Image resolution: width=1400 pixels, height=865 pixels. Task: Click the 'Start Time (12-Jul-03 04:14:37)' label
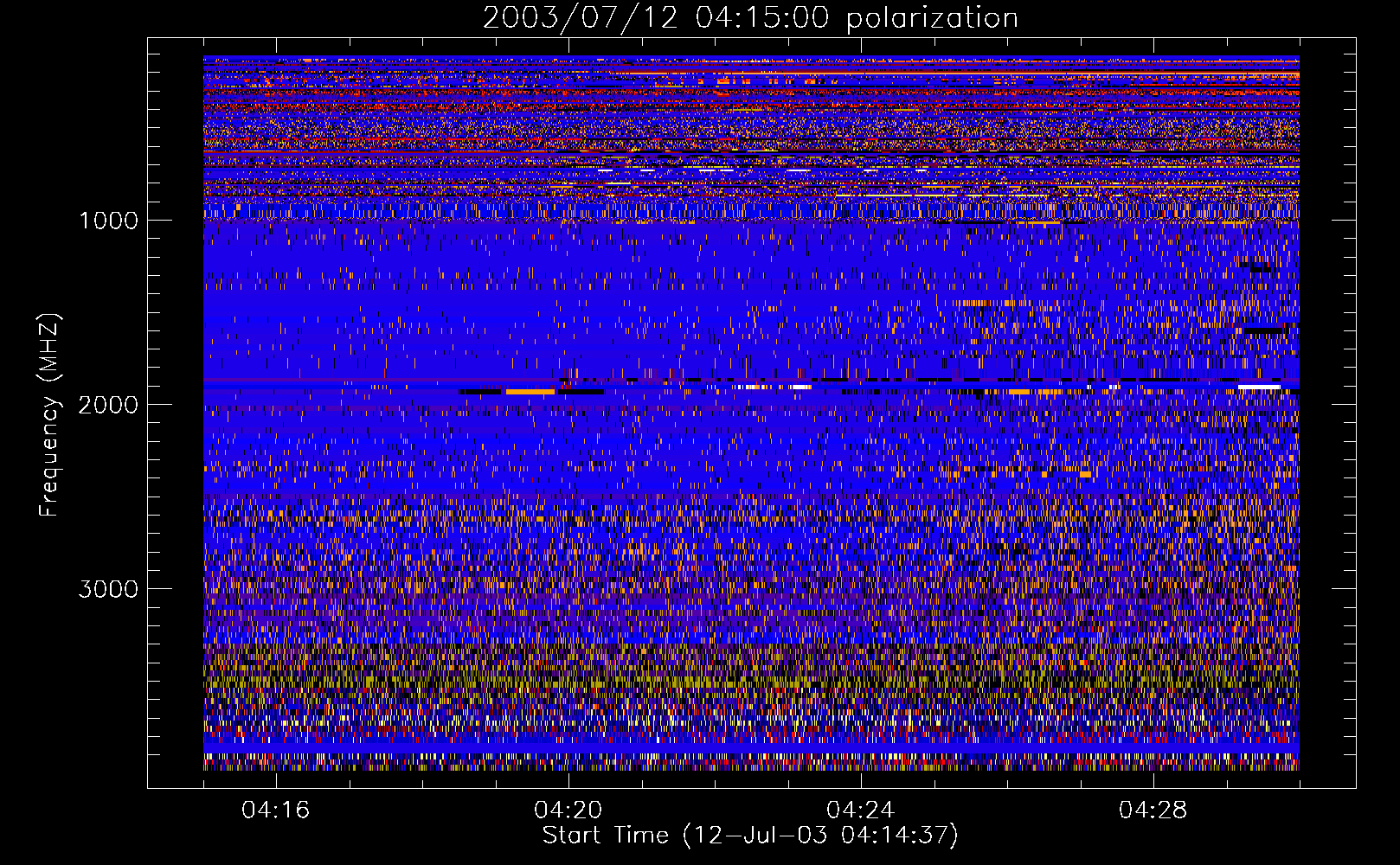click(750, 836)
